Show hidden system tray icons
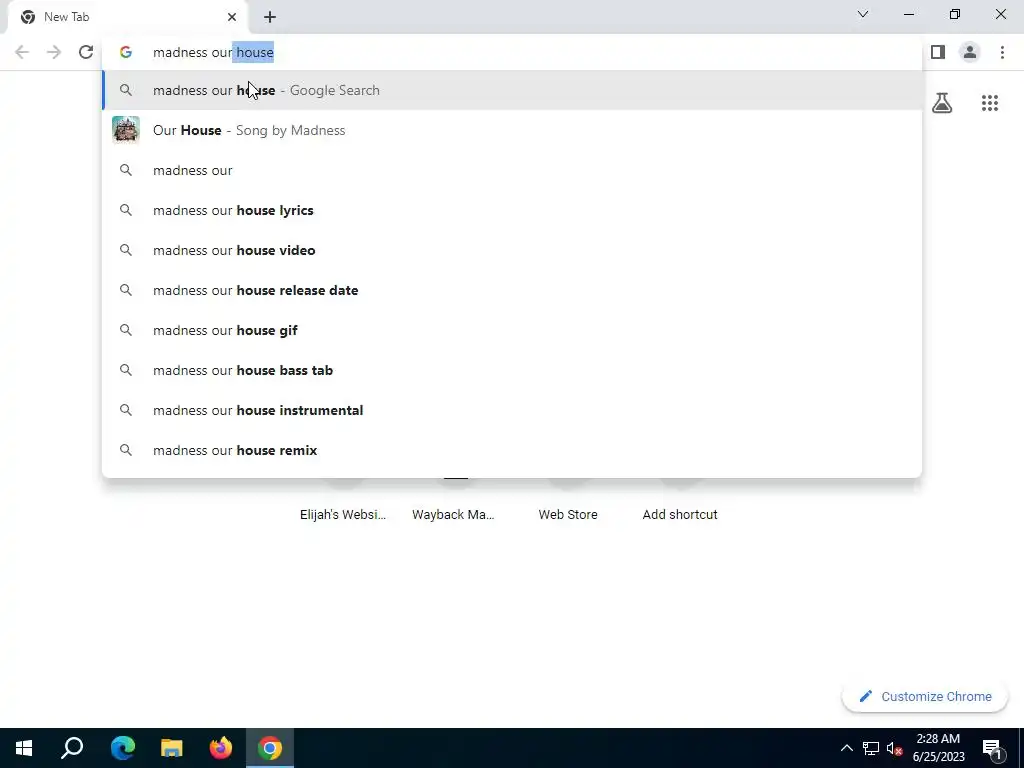Screen dimensions: 1024x768 coord(846,748)
